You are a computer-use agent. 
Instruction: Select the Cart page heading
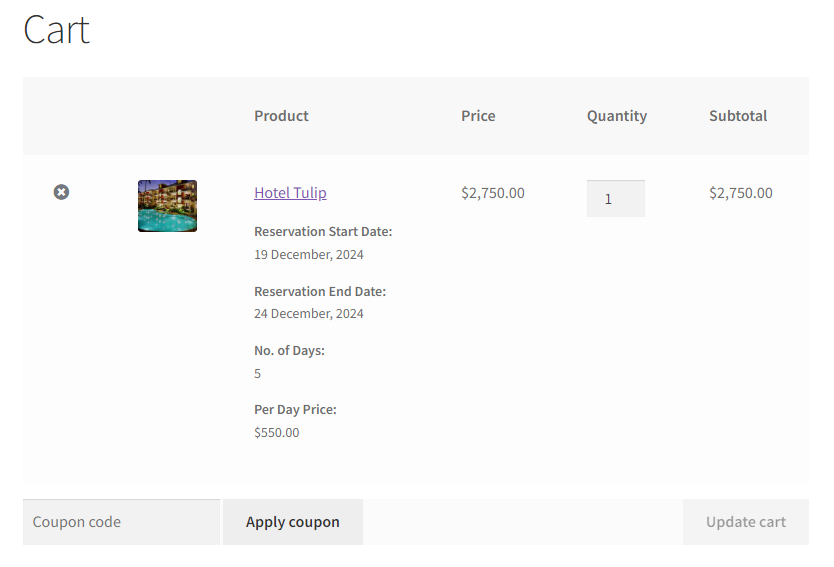[56, 30]
